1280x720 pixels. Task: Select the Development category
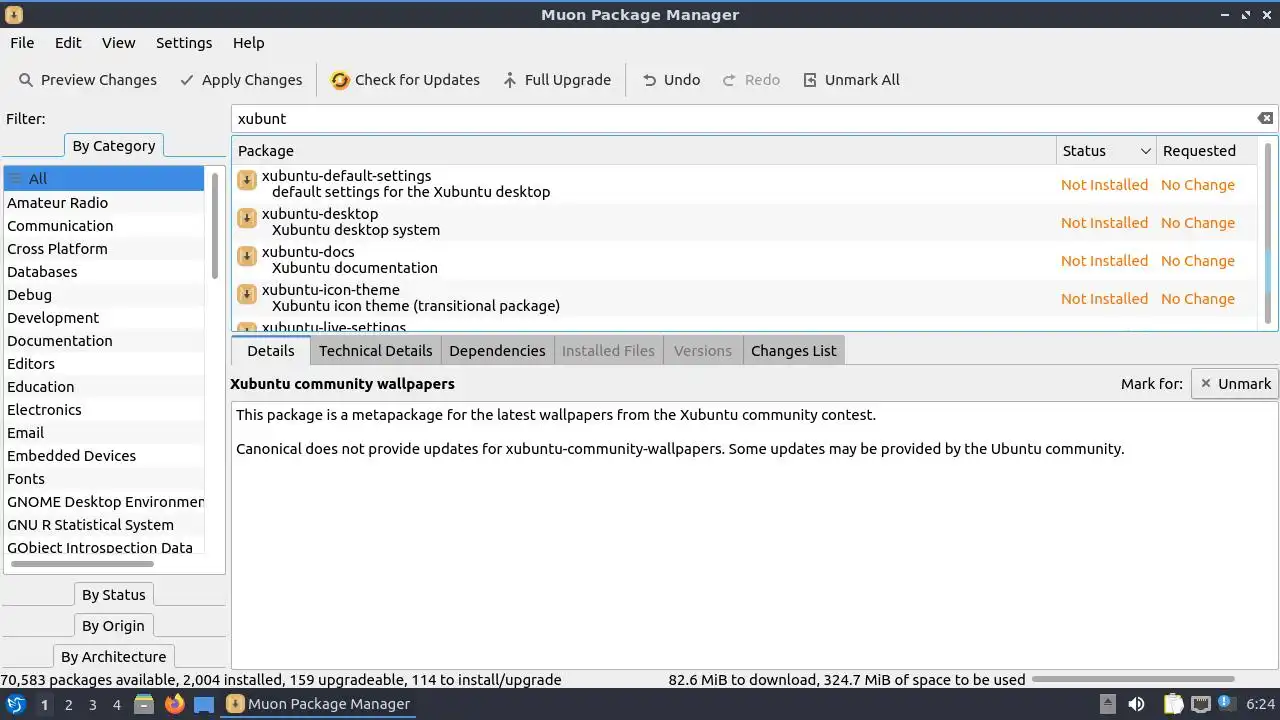[104, 318]
